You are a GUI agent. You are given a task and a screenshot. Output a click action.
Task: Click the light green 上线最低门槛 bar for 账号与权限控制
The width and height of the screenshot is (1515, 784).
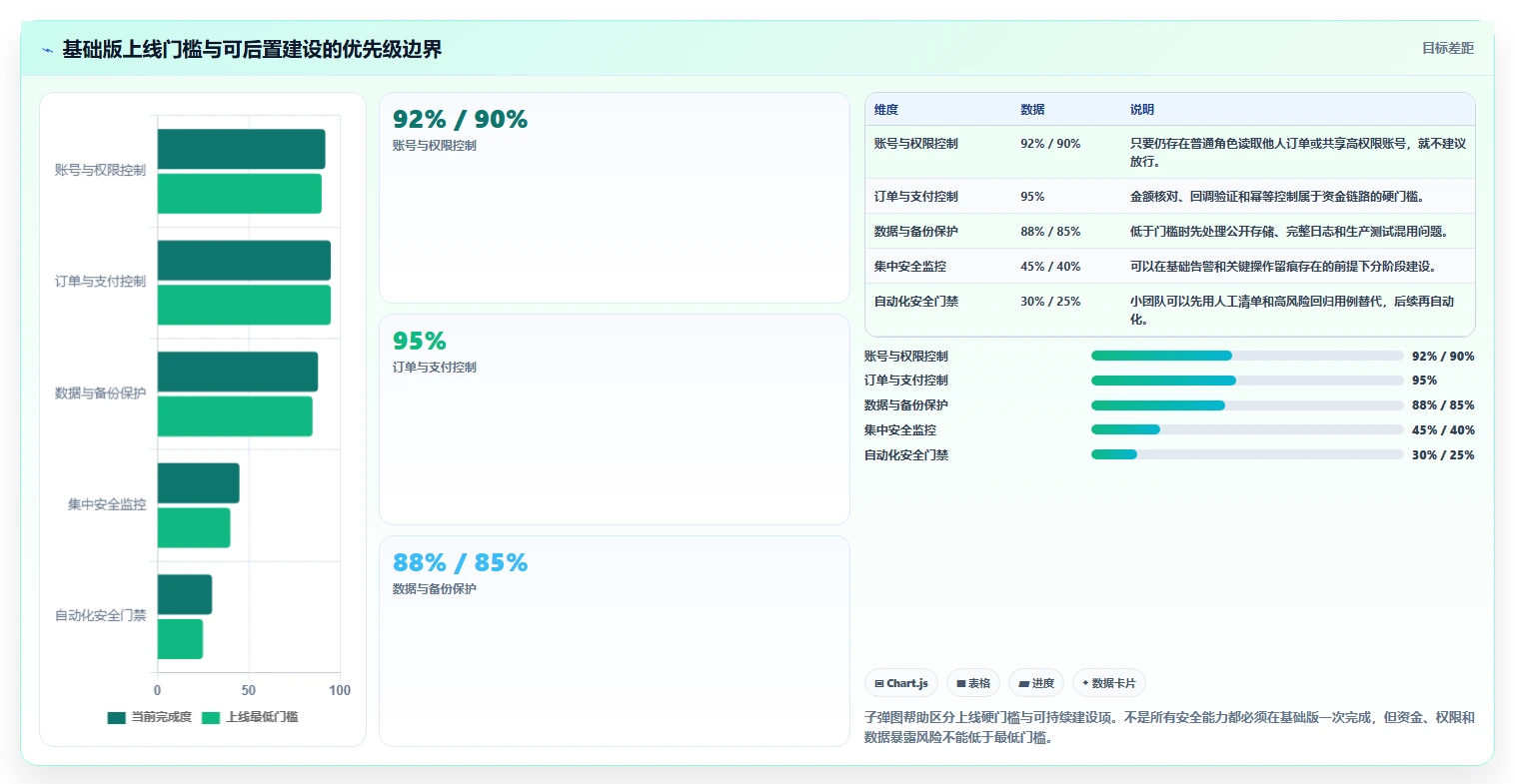[x=239, y=194]
